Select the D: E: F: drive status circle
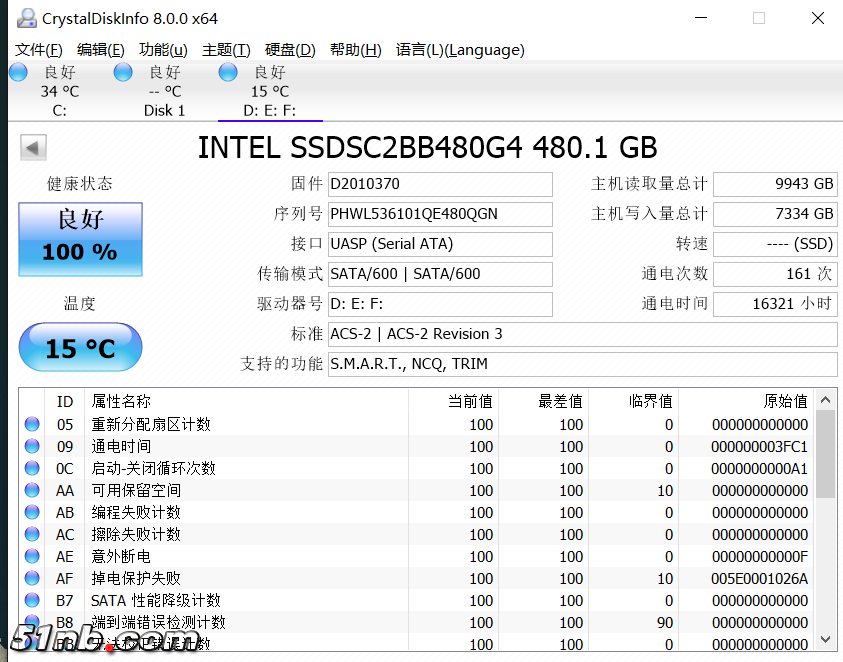The image size is (843, 662). click(227, 71)
